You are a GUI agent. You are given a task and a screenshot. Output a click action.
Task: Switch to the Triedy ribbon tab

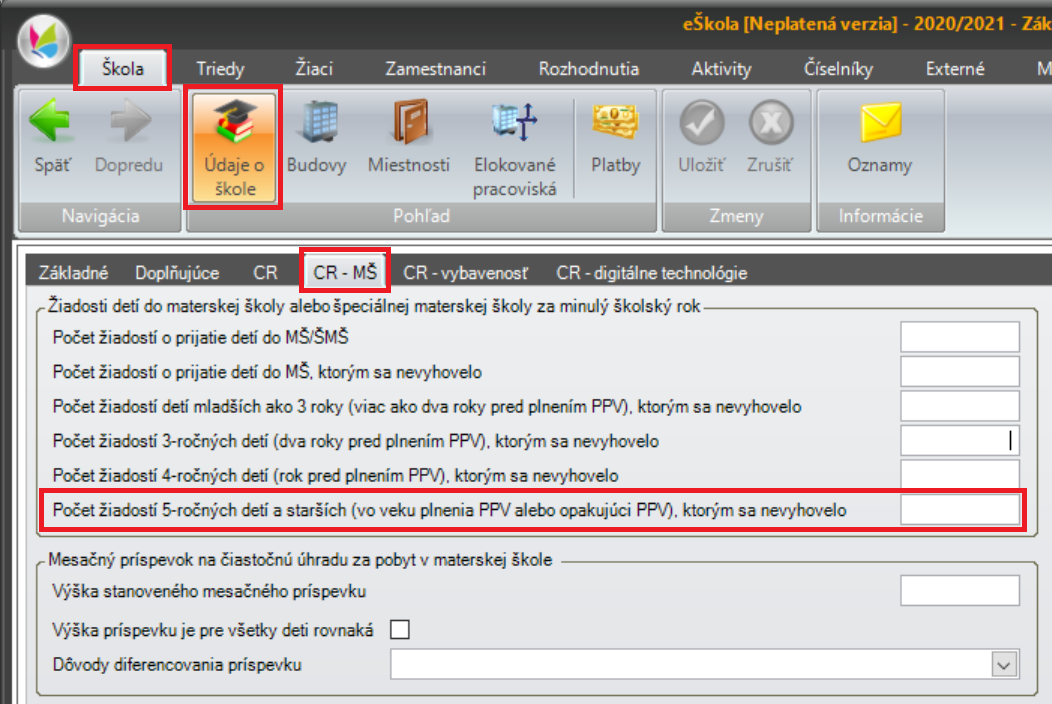coord(220,68)
